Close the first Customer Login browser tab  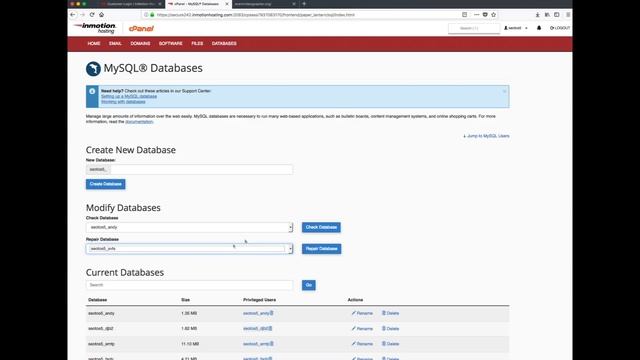coord(160,4)
